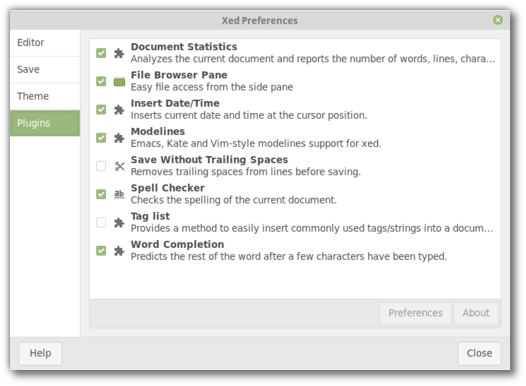The image size is (526, 386).
Task: Click the About button
Action: [476, 313]
